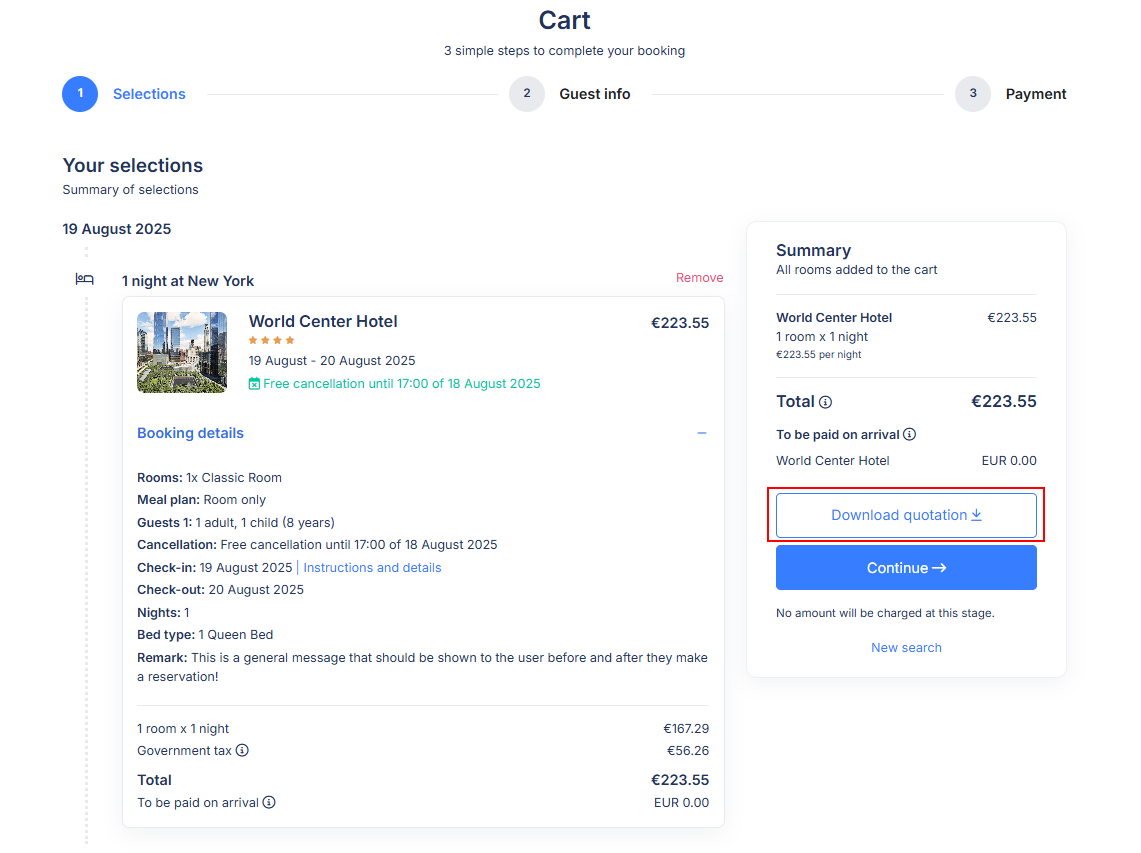Viewport: 1141px width, 853px height.
Task: Click the bed icon beside 1 night at New York
Action: [x=84, y=279]
